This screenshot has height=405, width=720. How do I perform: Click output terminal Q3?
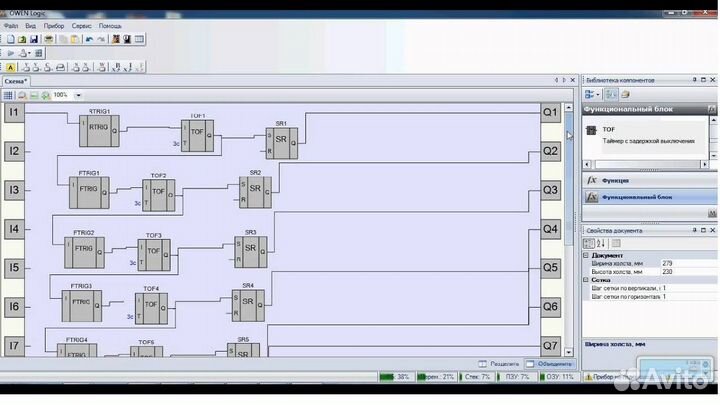click(x=551, y=190)
